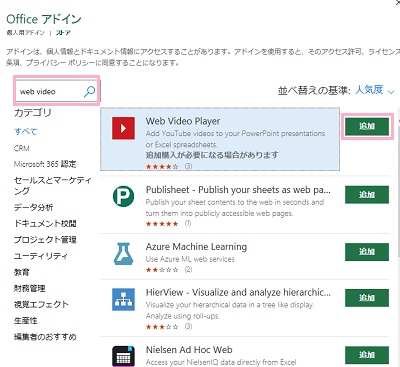Open the HierView title link
The width and height of the screenshot is (400, 367).
point(238,292)
